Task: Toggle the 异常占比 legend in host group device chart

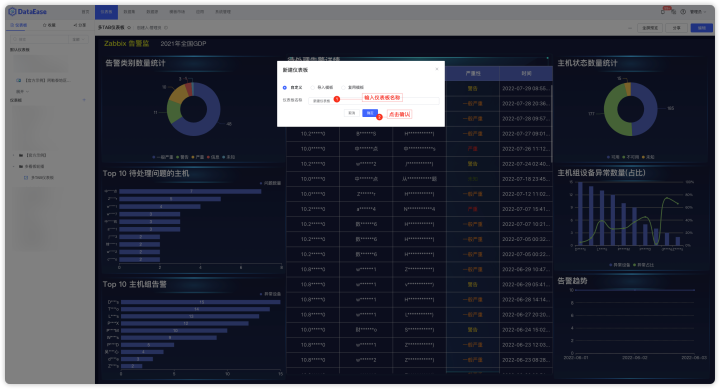Action: [643, 265]
